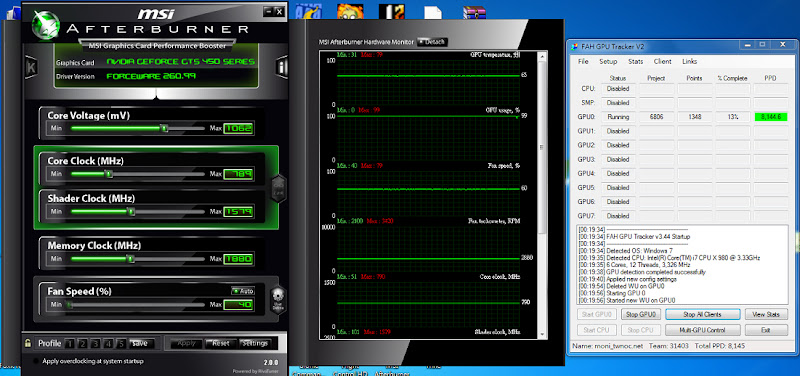
Task: Click the hardware monitor vertical scrollbar
Action: point(543,194)
